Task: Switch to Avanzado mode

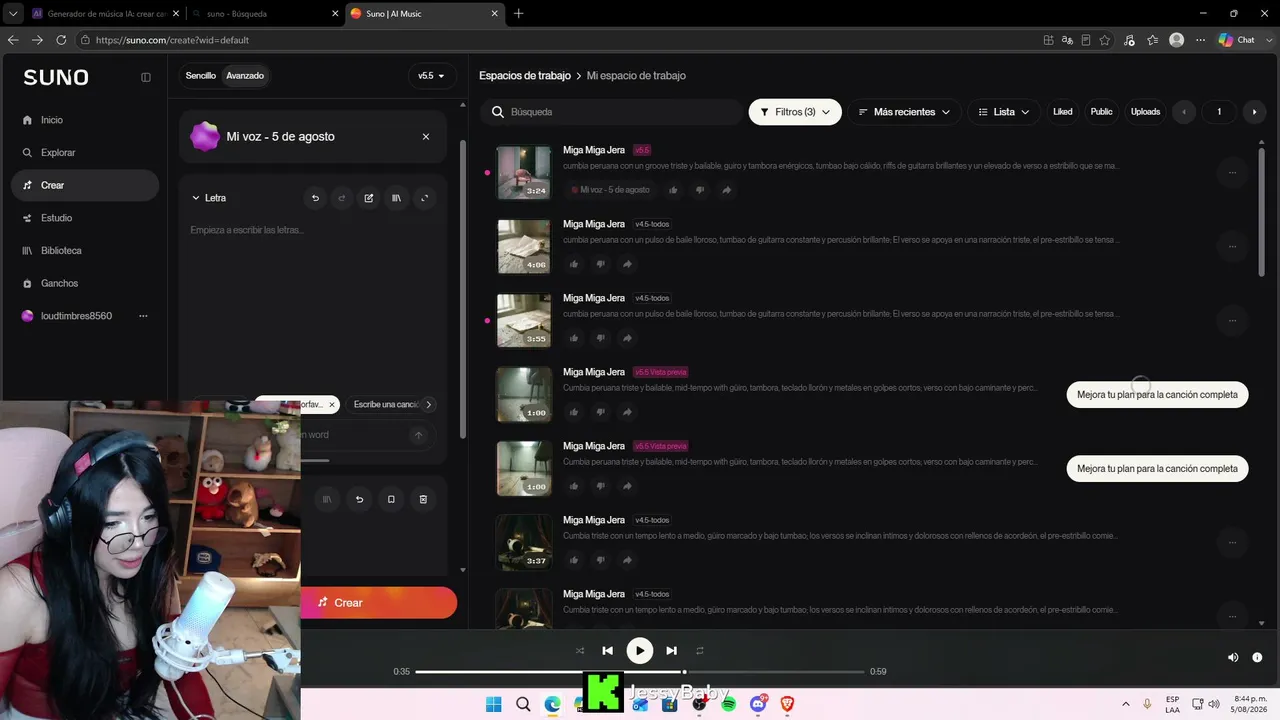Action: pos(245,76)
